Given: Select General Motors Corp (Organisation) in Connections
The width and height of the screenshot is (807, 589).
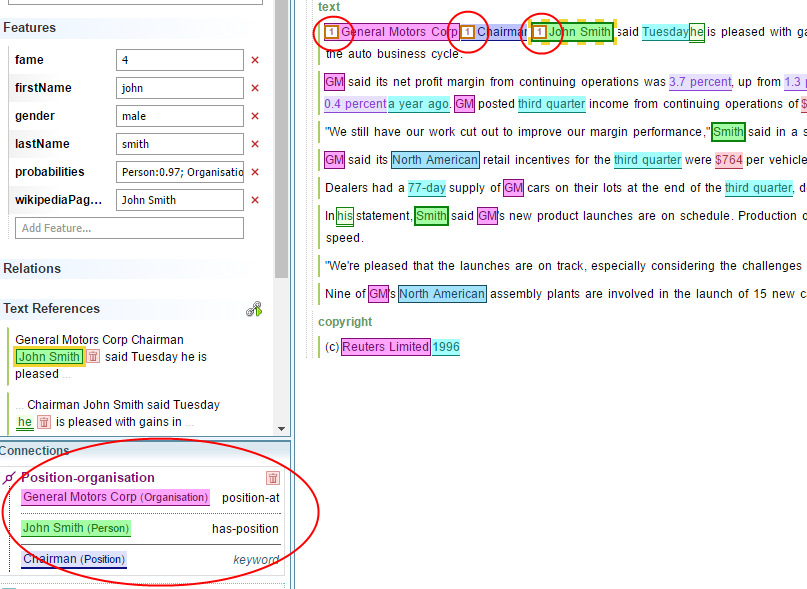Looking at the screenshot, I should click(115, 497).
